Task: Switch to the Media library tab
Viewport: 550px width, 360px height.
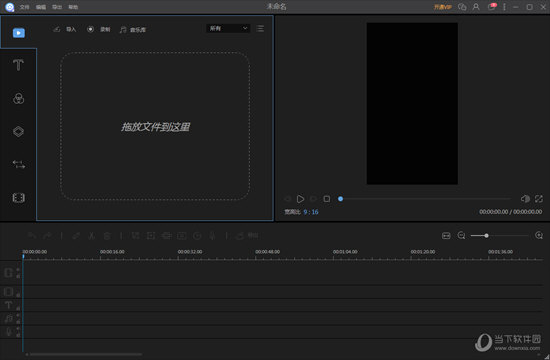Action: [x=19, y=33]
